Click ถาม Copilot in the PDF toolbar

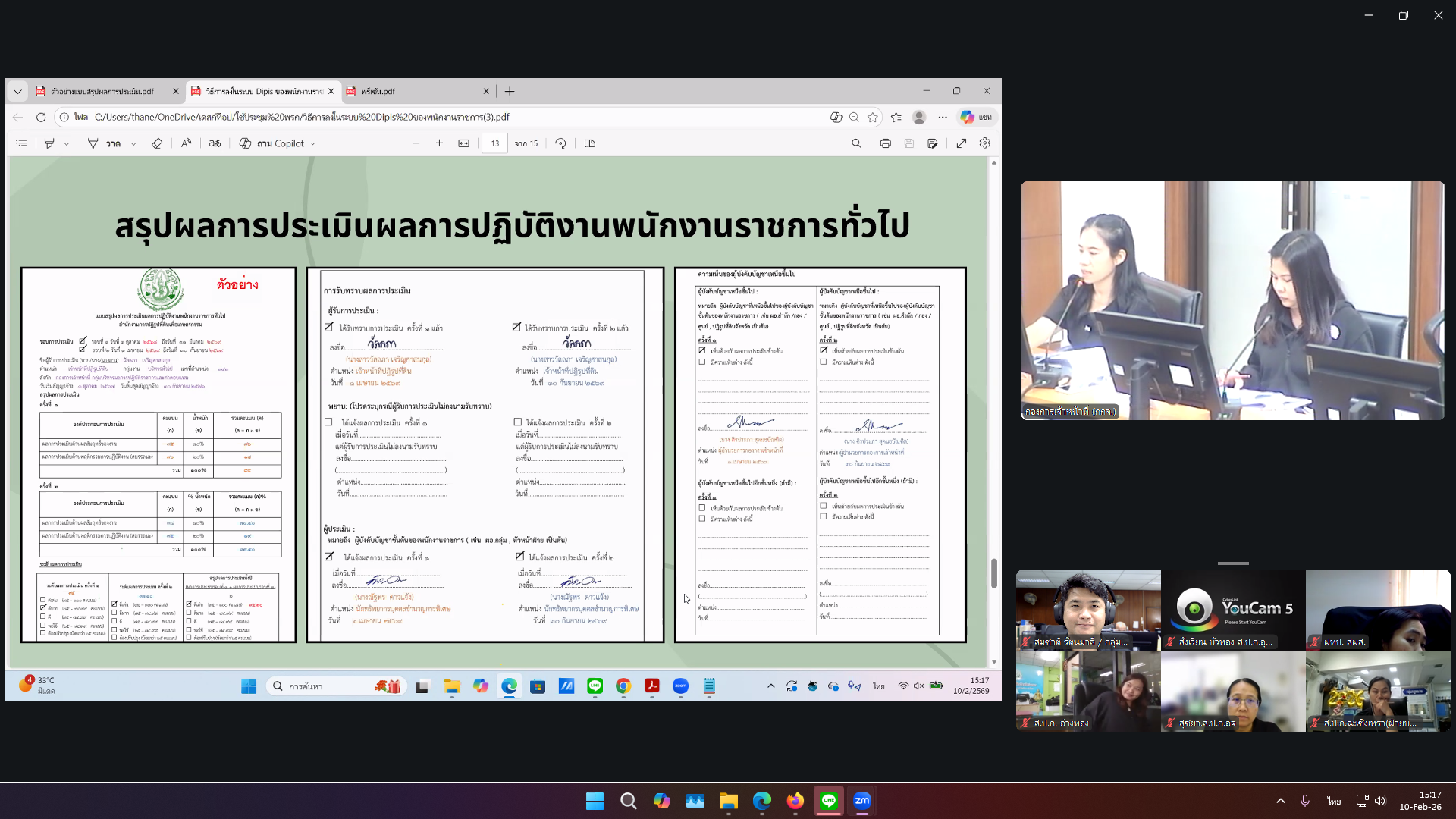point(275,143)
